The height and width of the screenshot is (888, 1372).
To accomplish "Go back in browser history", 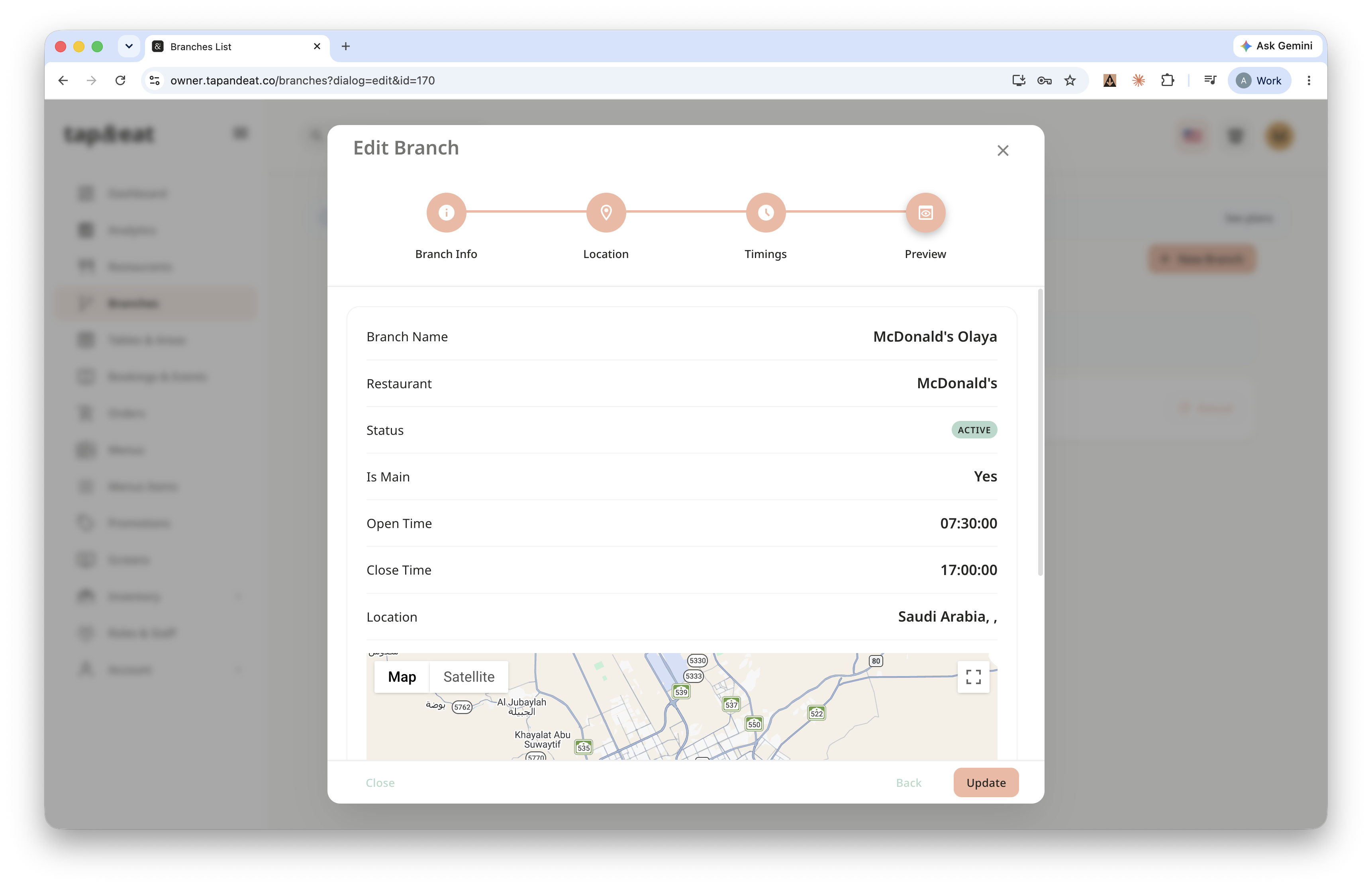I will [x=63, y=81].
